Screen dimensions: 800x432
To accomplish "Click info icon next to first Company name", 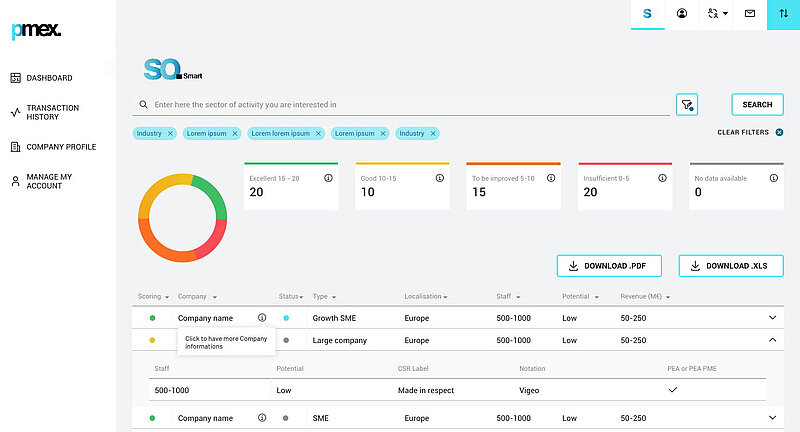I will coord(262,318).
